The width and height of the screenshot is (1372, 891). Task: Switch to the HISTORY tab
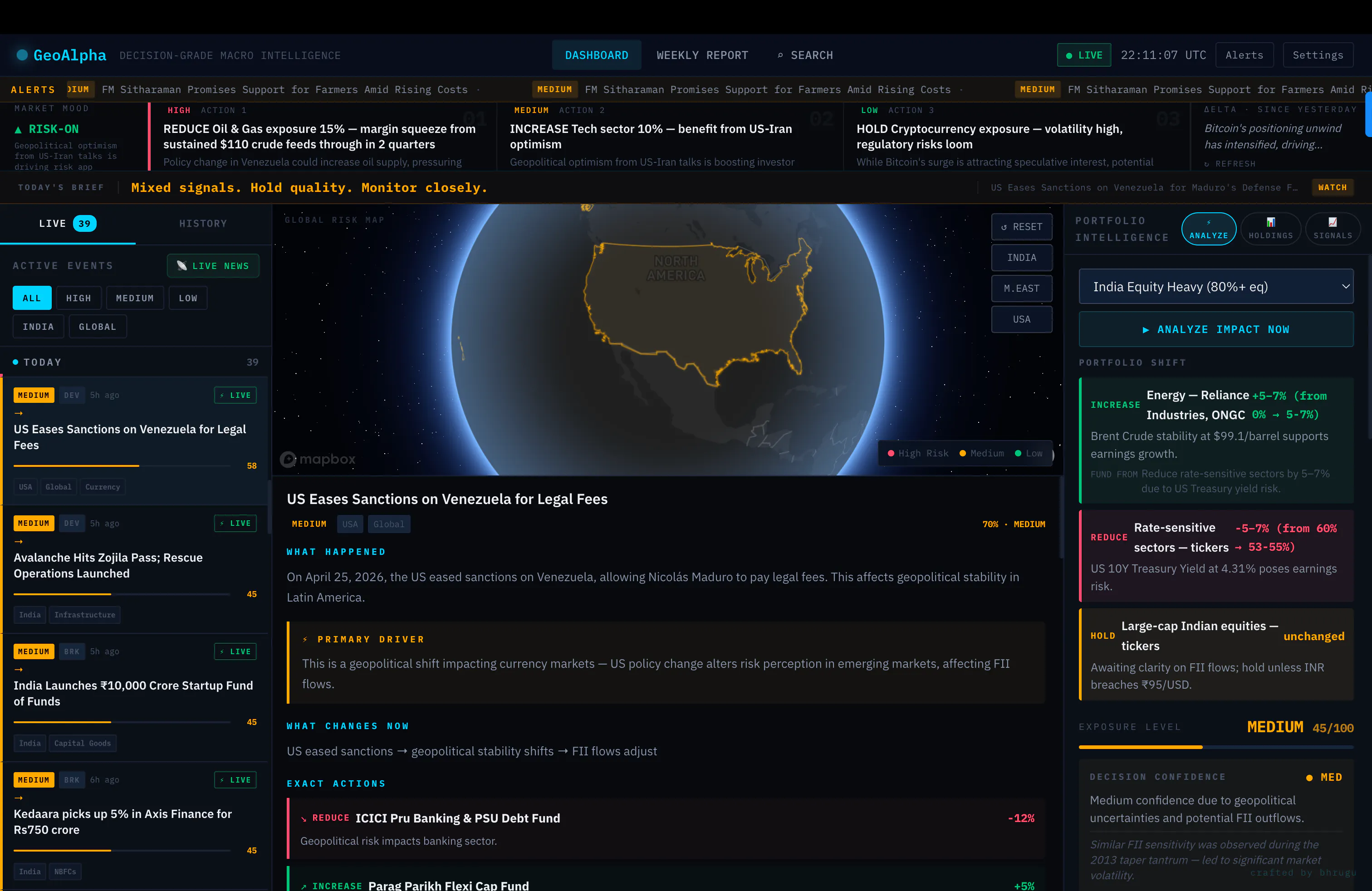[203, 224]
